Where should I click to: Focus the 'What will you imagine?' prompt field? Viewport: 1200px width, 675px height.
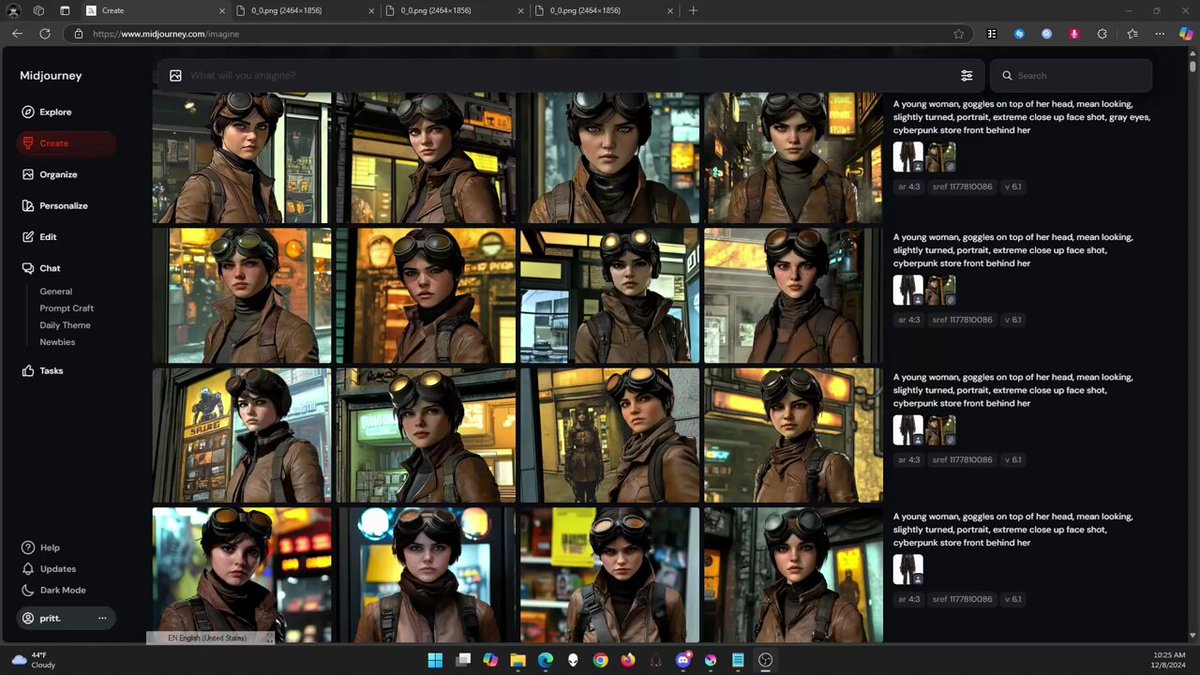click(x=570, y=76)
